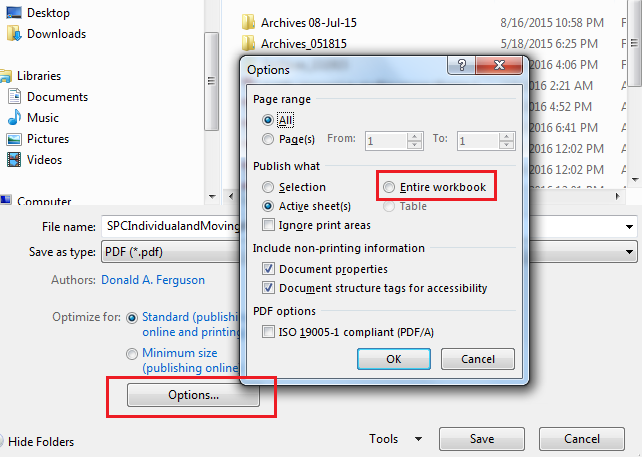
Task: Select the Videos library icon
Action: point(14,160)
